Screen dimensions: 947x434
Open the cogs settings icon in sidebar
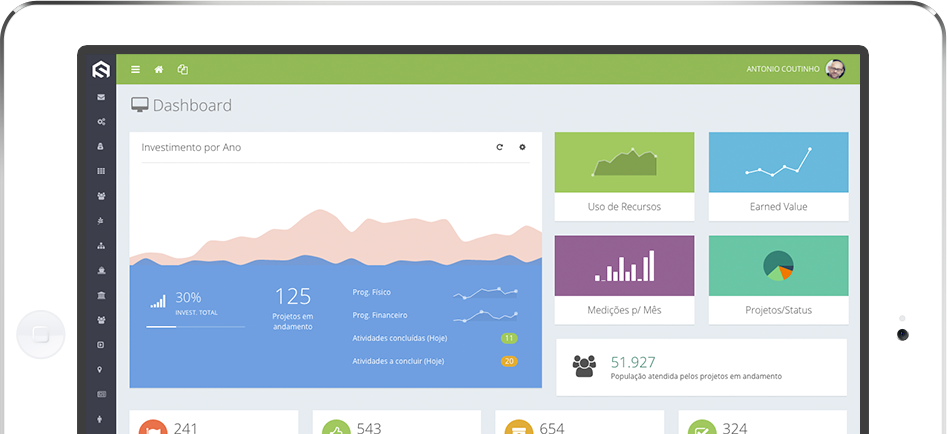tap(101, 121)
